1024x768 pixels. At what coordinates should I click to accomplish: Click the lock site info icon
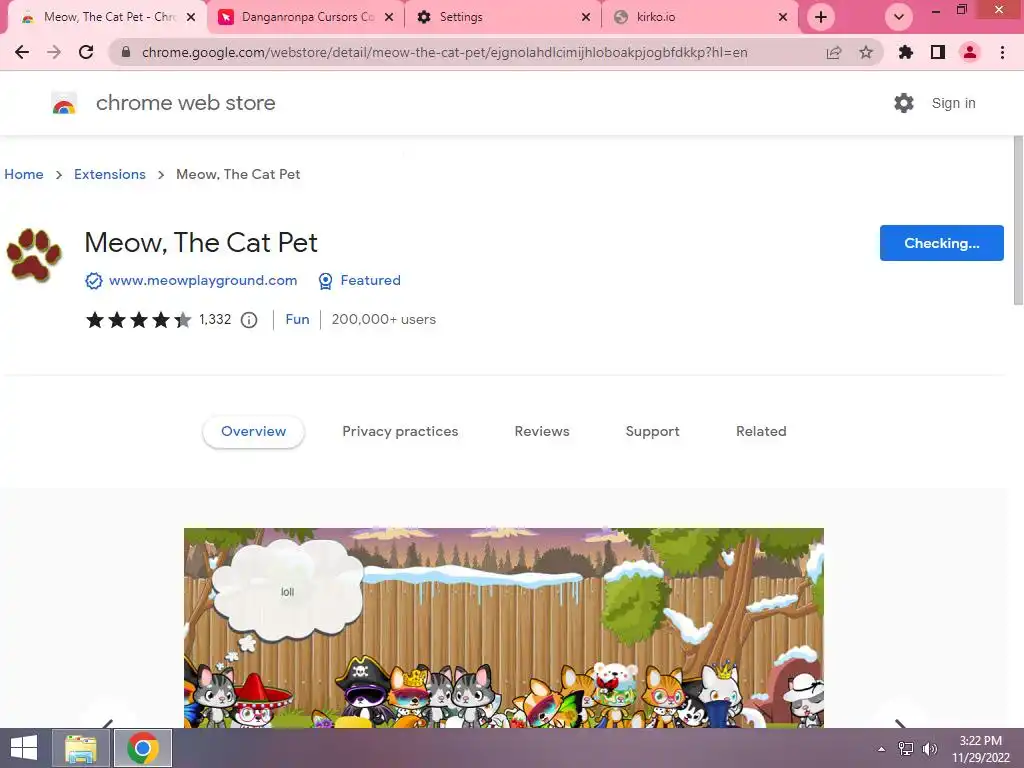[x=126, y=52]
